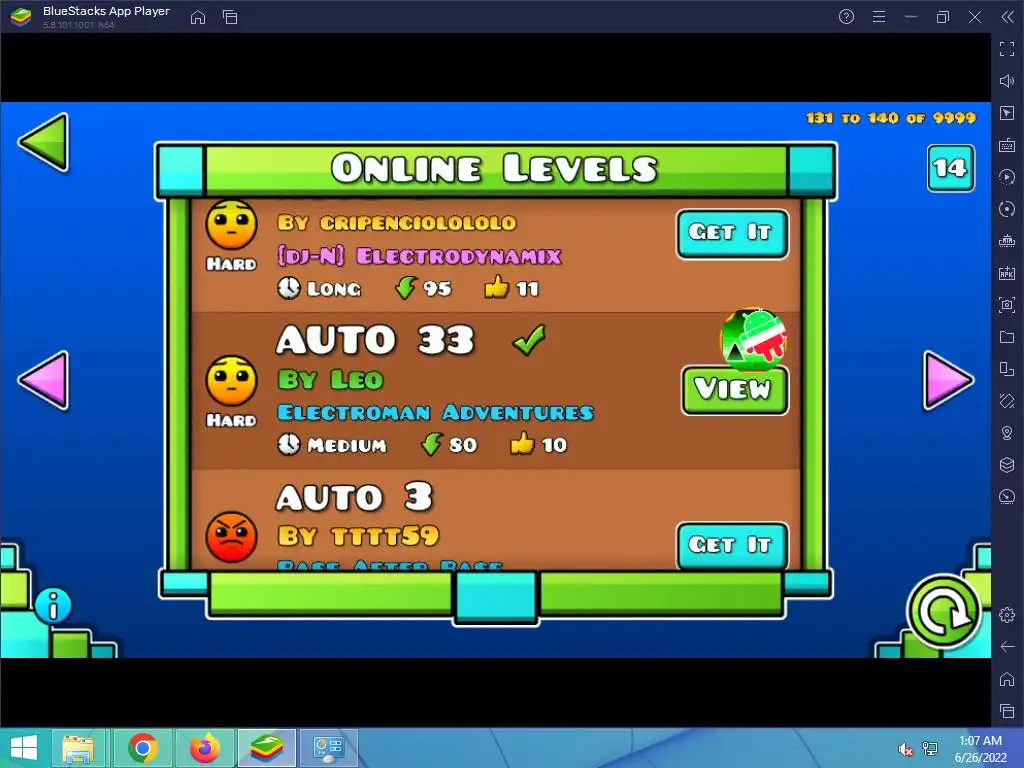Click View button for Auto 33
The height and width of the screenshot is (768, 1024).
tap(735, 390)
